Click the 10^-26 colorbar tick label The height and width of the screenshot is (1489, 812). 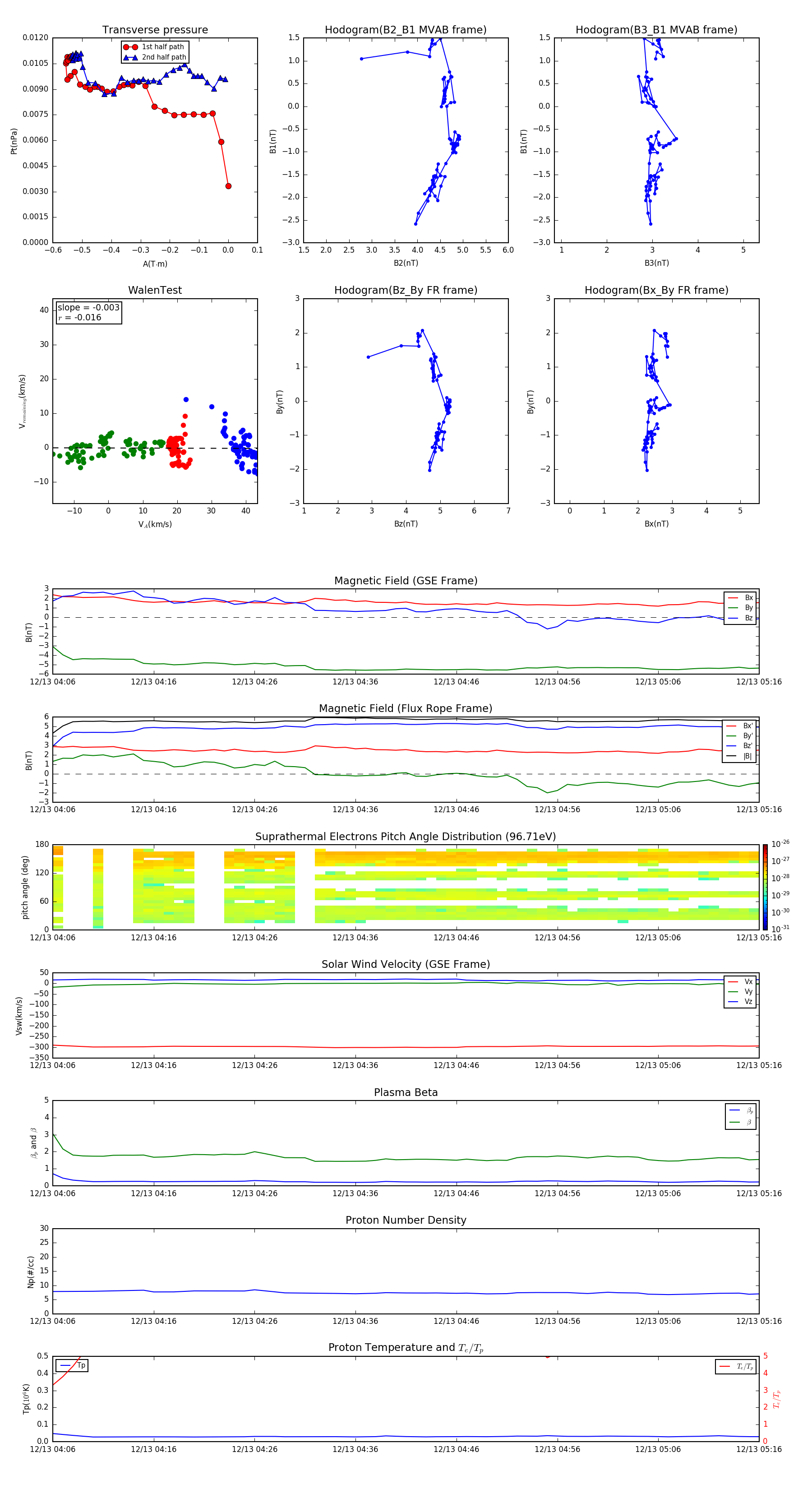pyautogui.click(x=780, y=844)
